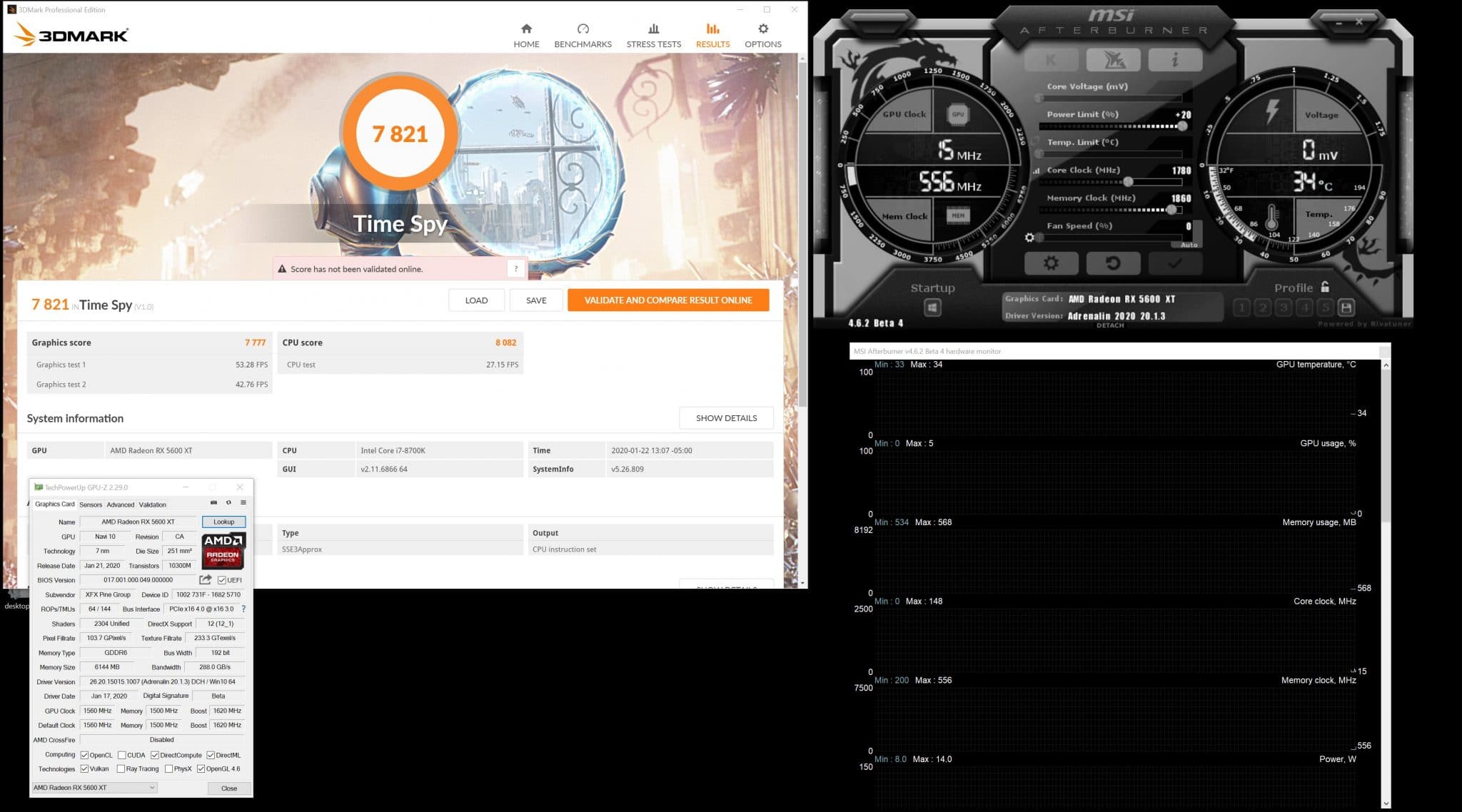Click the save profile floppy icon
Viewport: 1462px width, 812px height.
pos(1346,308)
